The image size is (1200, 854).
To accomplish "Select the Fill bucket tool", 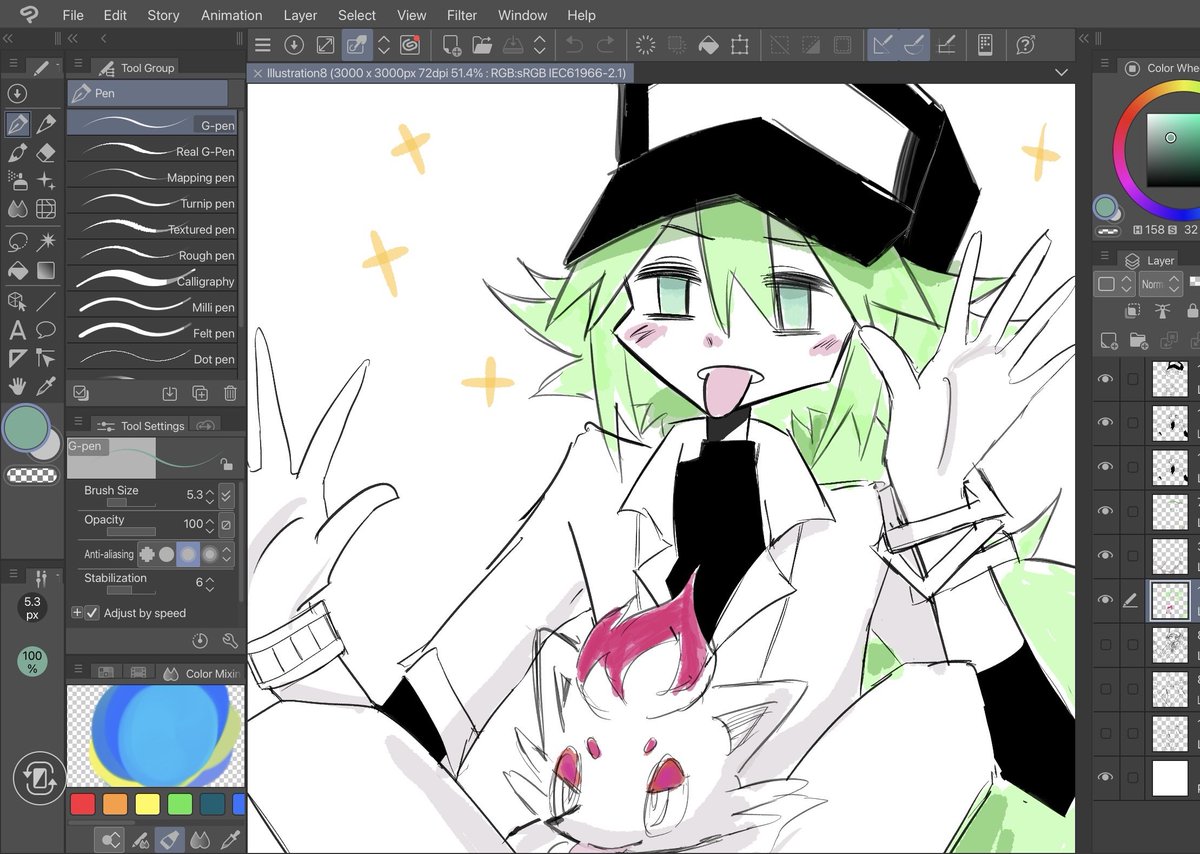I will pyautogui.click(x=17, y=270).
